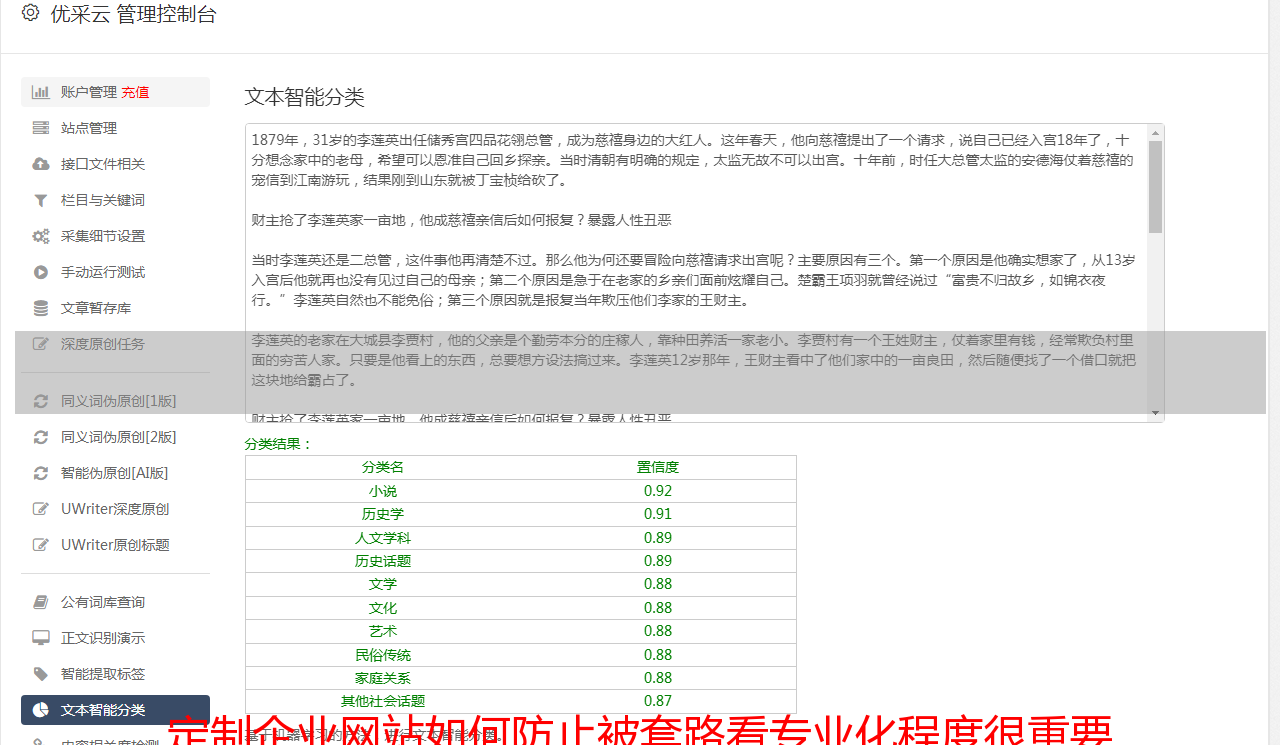Click the 艺术 category row
The height and width of the screenshot is (745, 1280).
click(521, 631)
